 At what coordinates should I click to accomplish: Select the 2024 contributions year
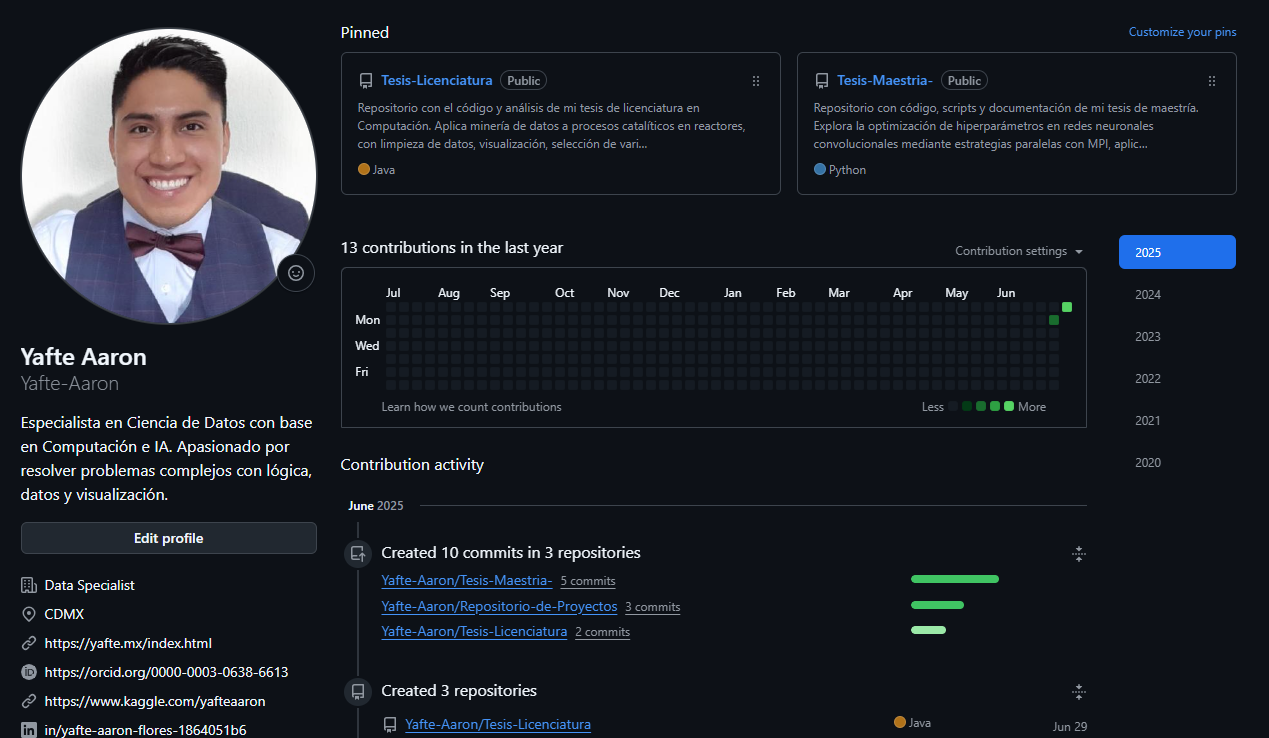click(1147, 294)
